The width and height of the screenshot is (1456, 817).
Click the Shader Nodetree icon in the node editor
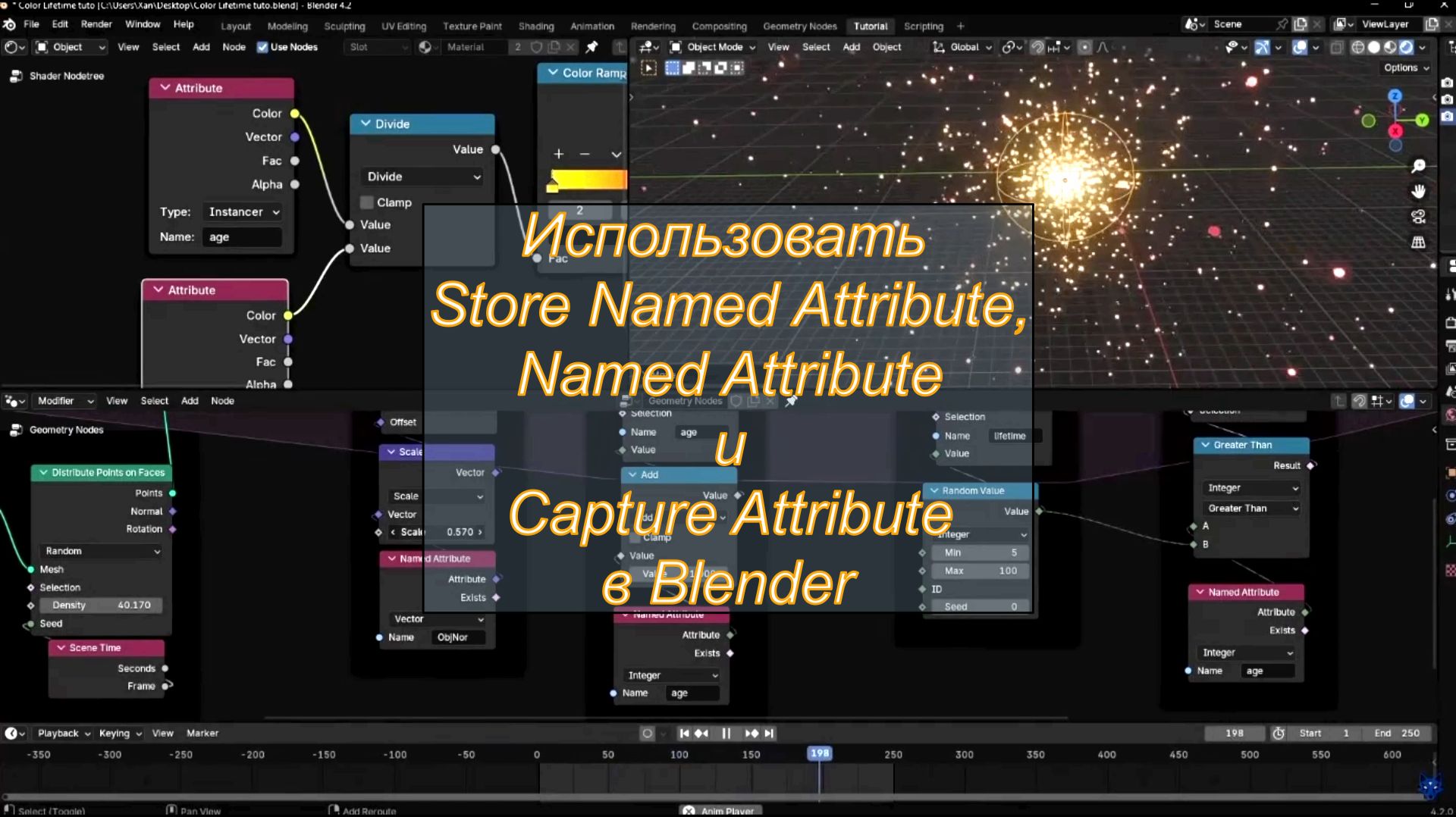[16, 76]
